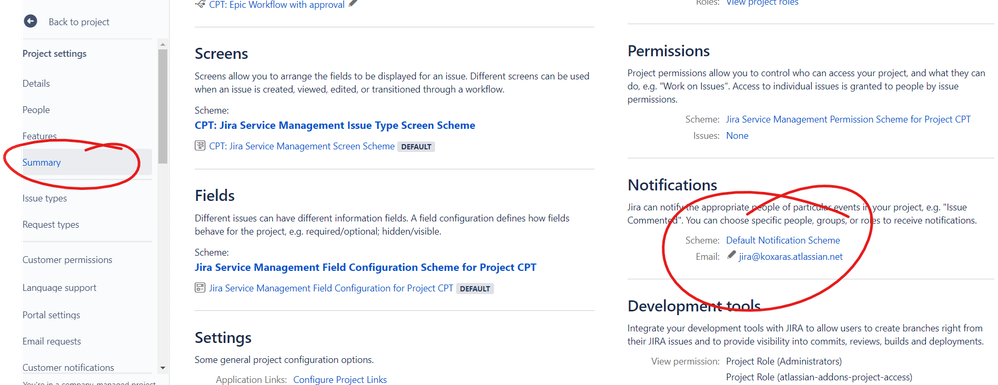Click the field configuration icon beside Project CPT
Image resolution: width=998 pixels, height=385 pixels.
point(200,288)
